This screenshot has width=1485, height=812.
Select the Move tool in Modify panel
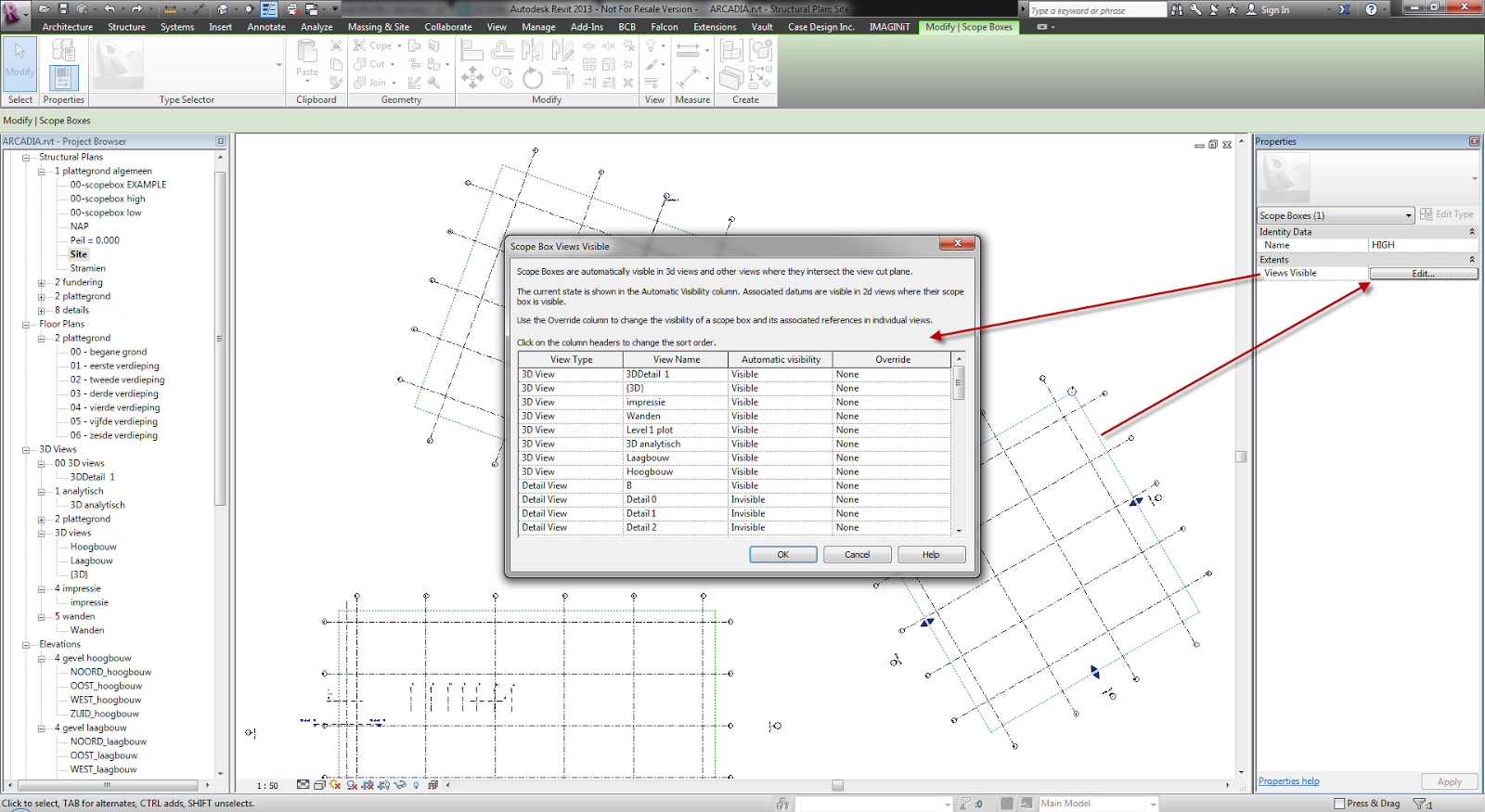[472, 78]
